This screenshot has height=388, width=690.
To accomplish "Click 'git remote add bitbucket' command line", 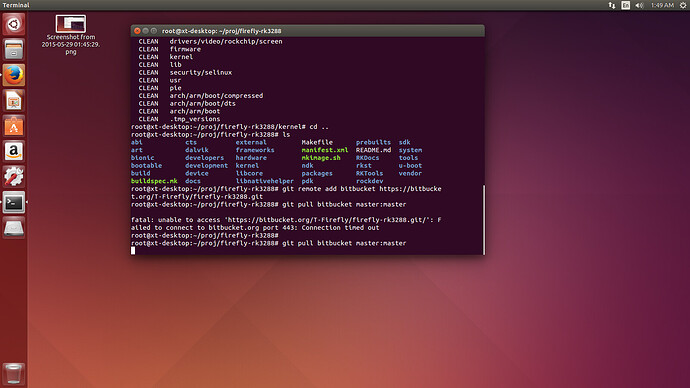I will tap(286, 189).
